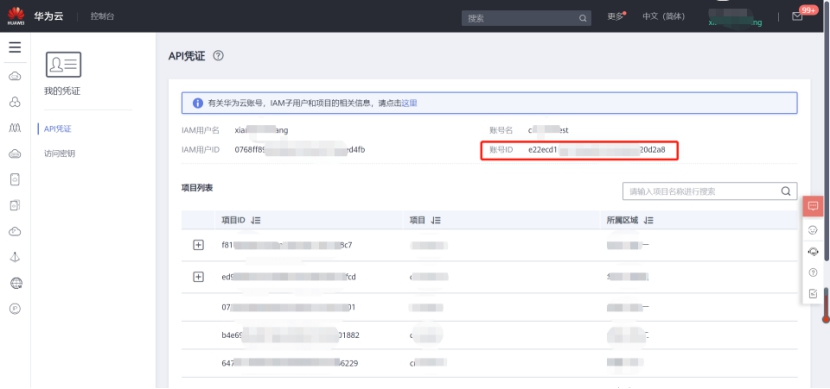Viewport: 830px width, 389px height.
Task: Open the 控制台 console link
Action: tap(102, 16)
